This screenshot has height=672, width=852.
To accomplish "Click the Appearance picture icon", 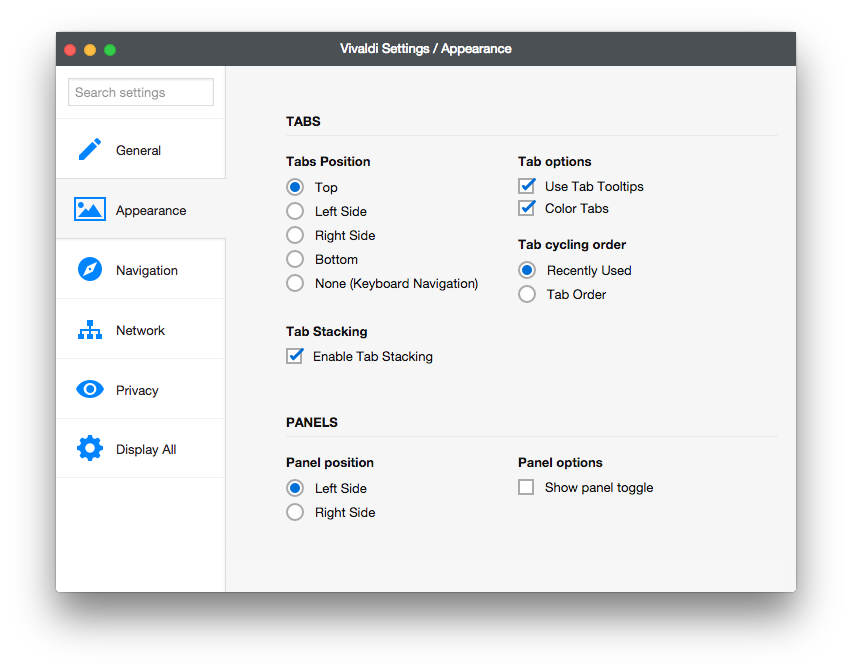I will coord(90,210).
